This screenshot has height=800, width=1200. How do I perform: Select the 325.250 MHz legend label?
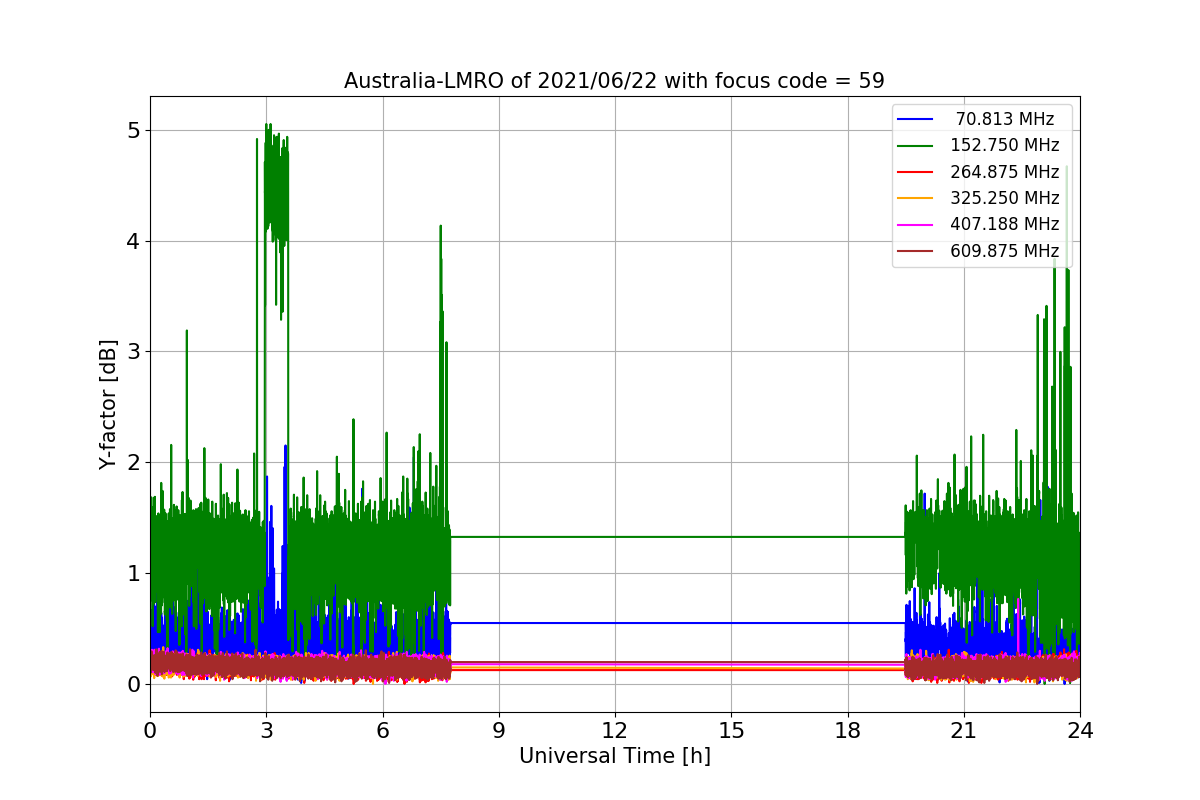[1005, 198]
